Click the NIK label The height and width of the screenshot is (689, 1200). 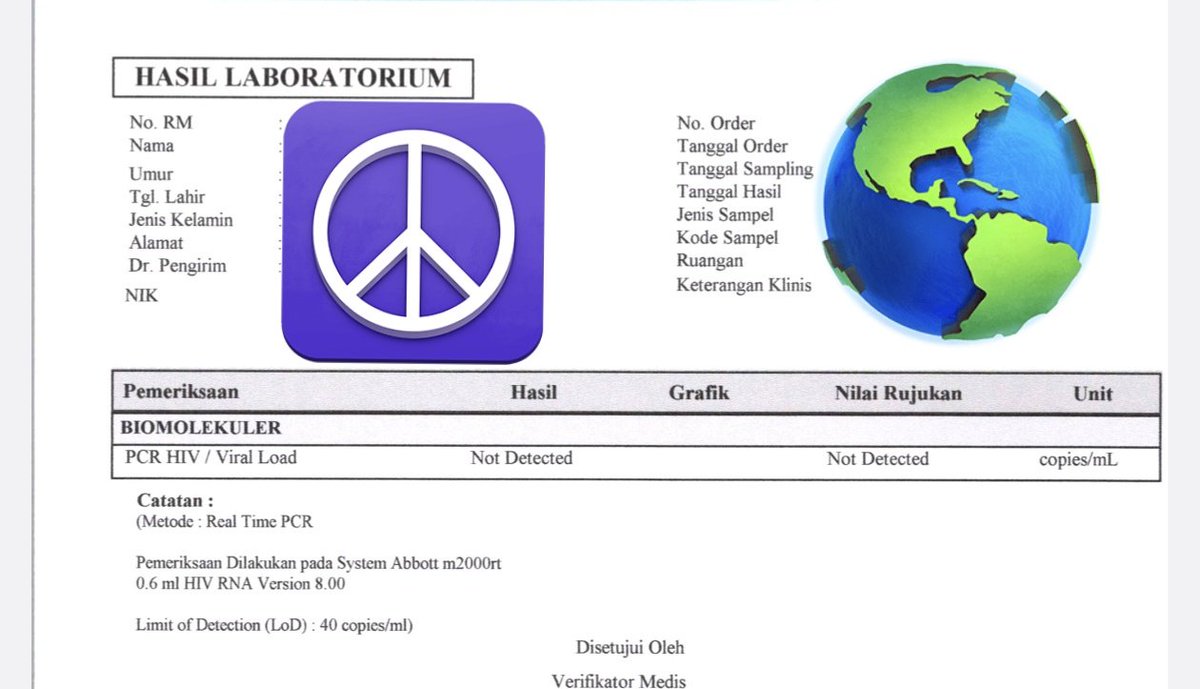(x=143, y=295)
